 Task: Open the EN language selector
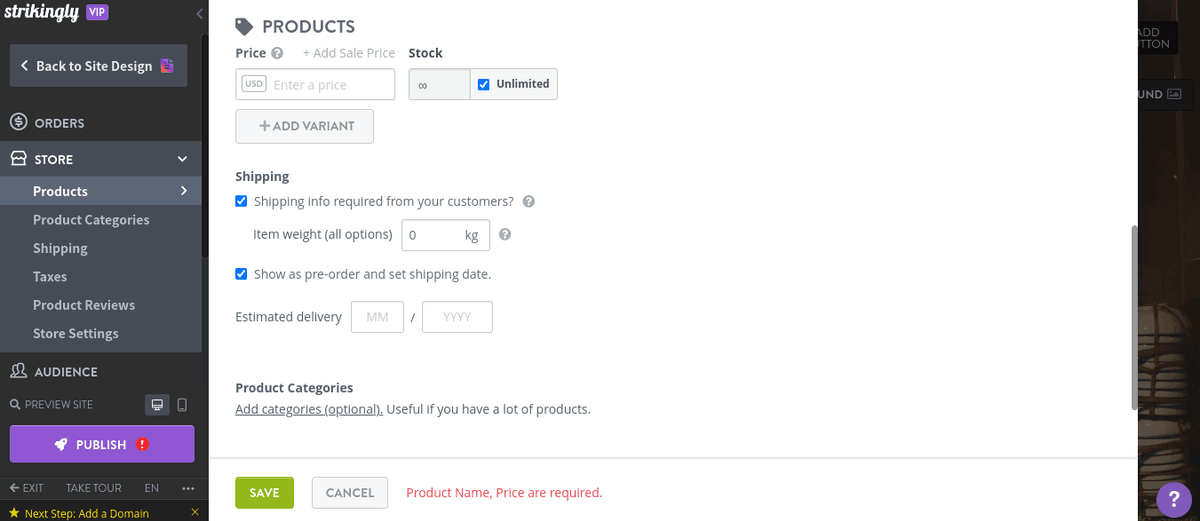pyautogui.click(x=152, y=488)
